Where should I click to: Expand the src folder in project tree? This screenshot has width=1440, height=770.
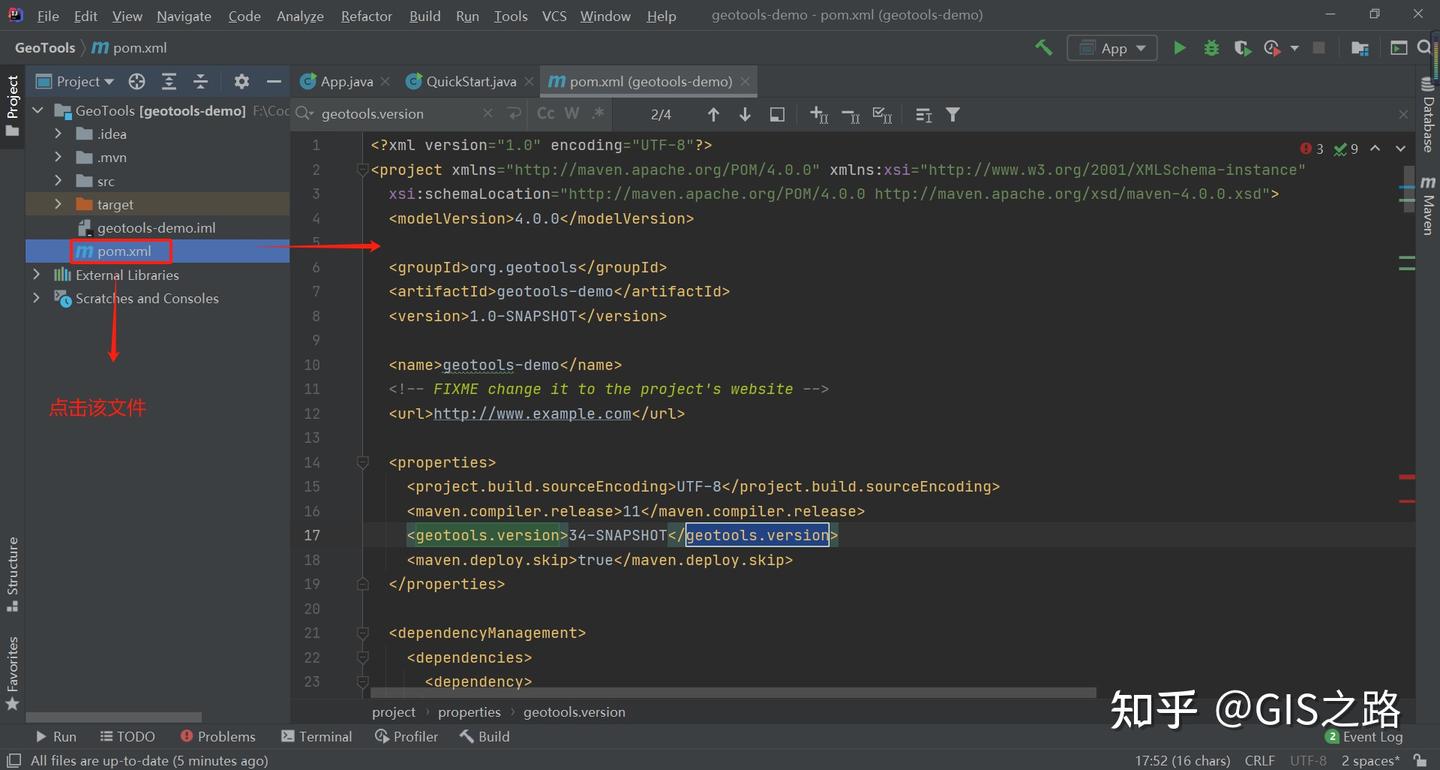[58, 181]
